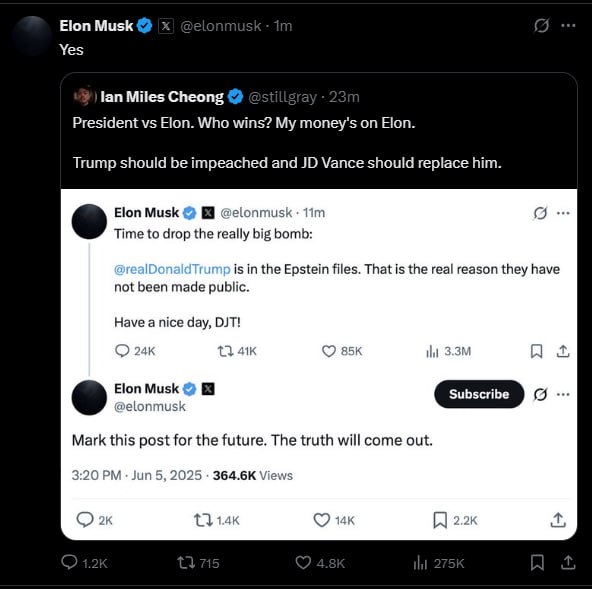
Task: Open Ian Miles Cheong profile name
Action: point(162,97)
